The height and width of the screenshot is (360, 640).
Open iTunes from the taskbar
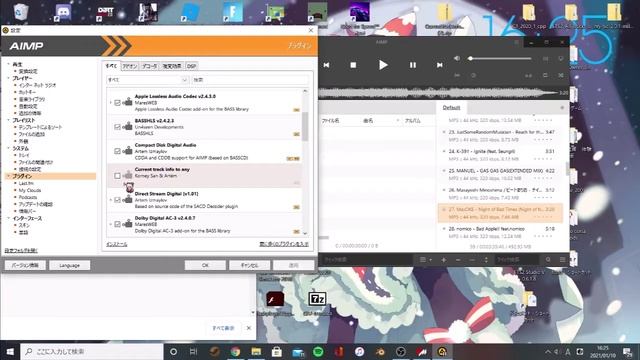[x=360, y=351]
